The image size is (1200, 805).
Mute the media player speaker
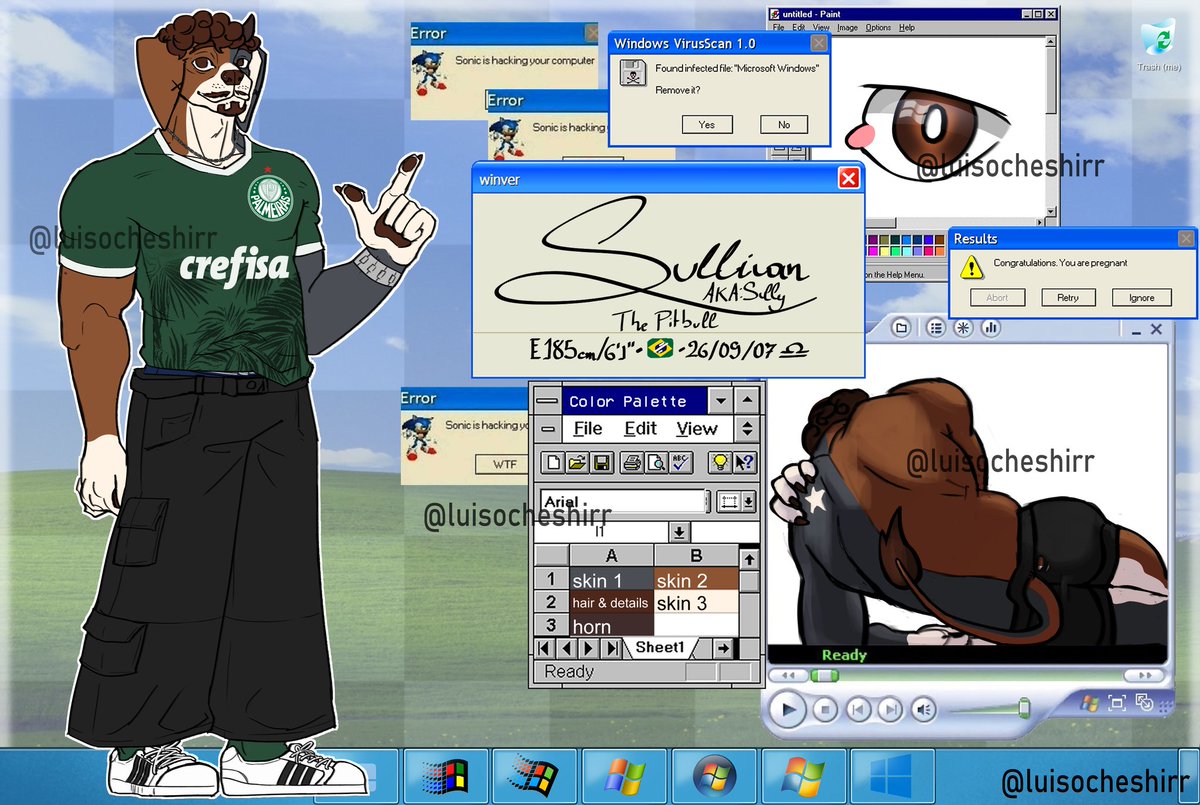[924, 711]
